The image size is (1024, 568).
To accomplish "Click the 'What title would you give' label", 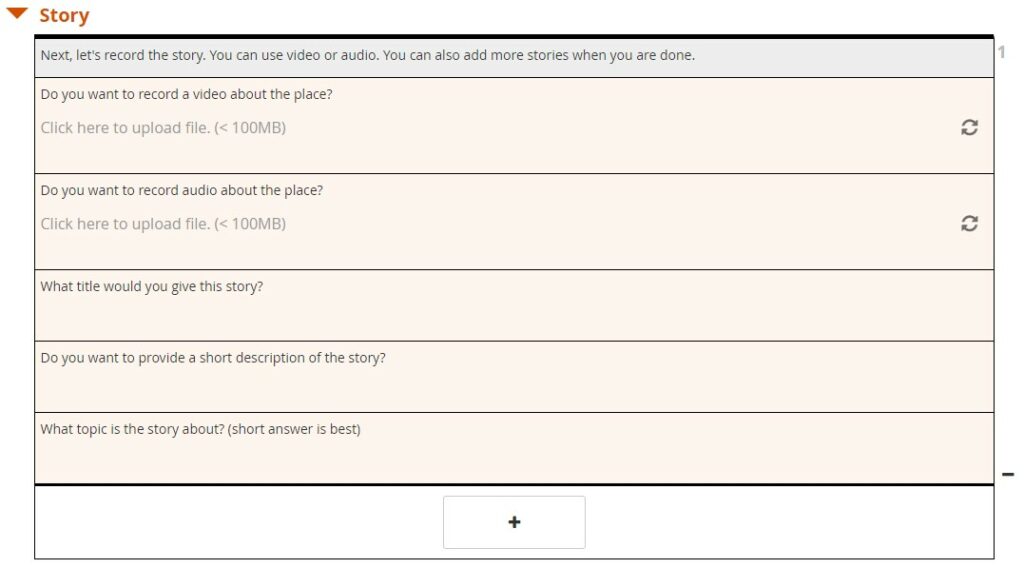I will point(152,286).
